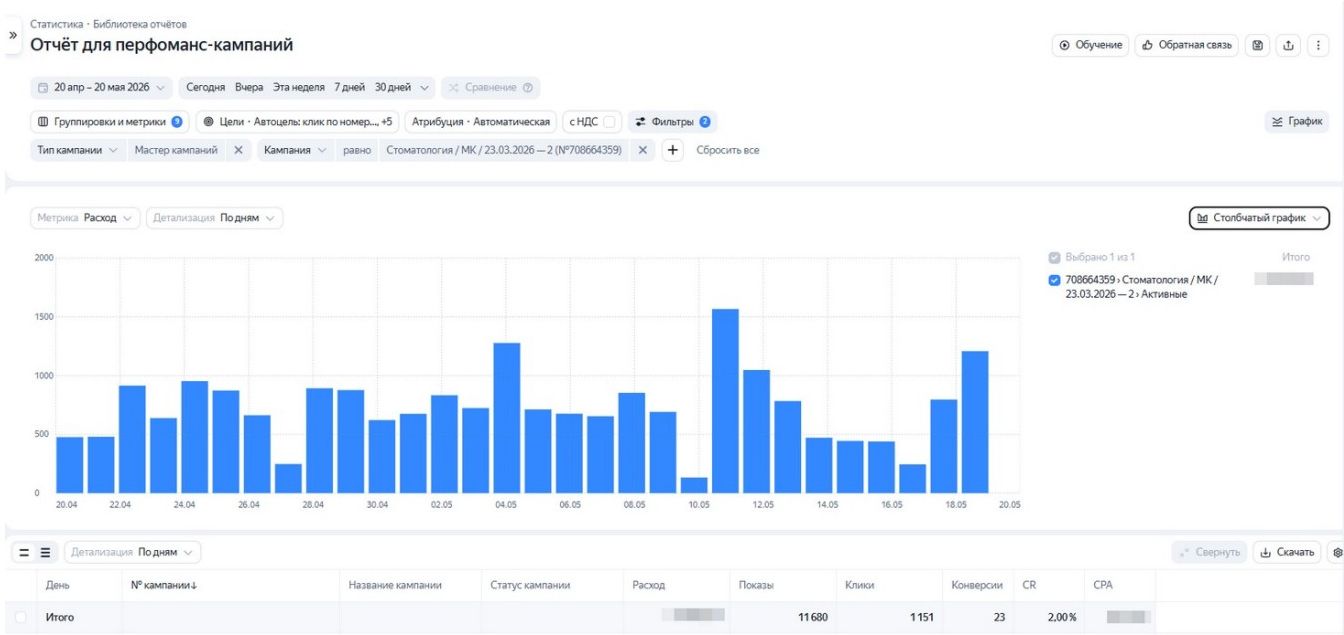Open the three-dot more options menu
The image size is (1344, 635).
(x=1319, y=46)
